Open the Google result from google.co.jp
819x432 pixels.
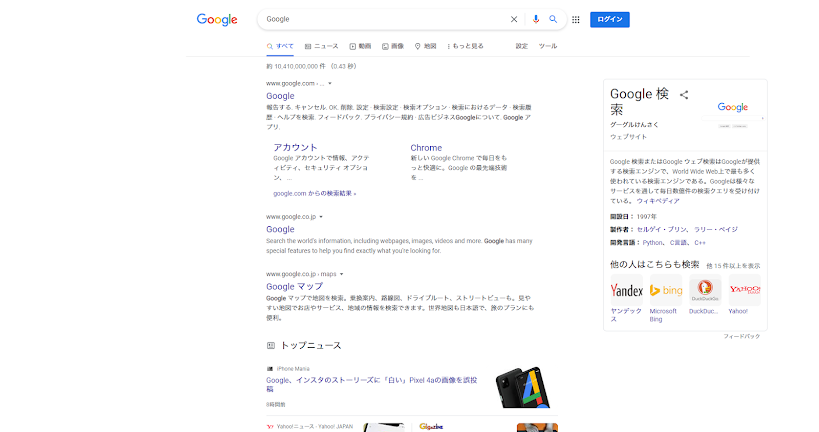(280, 229)
